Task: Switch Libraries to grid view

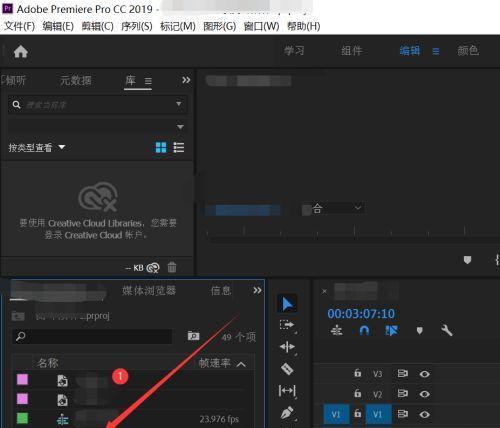Action: [x=161, y=147]
